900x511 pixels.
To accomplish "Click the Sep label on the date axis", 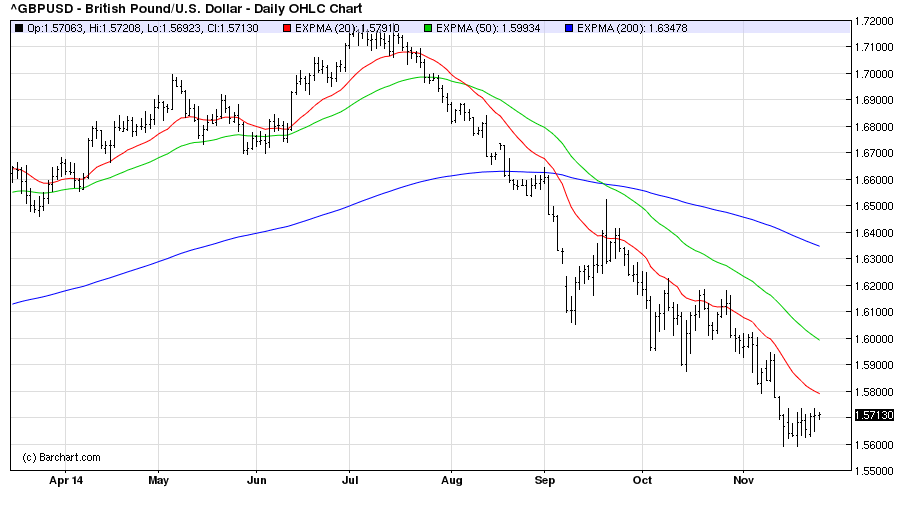I will tap(544, 480).
